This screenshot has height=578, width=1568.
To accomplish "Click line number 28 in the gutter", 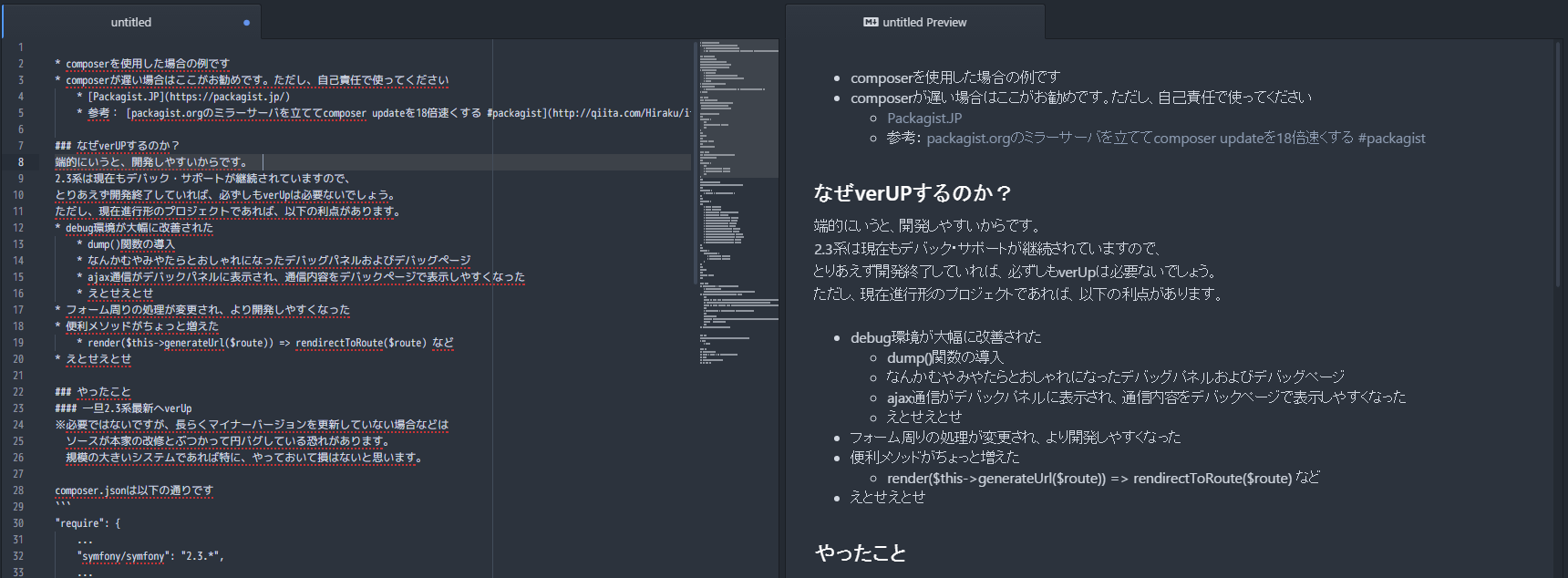I will pos(18,490).
